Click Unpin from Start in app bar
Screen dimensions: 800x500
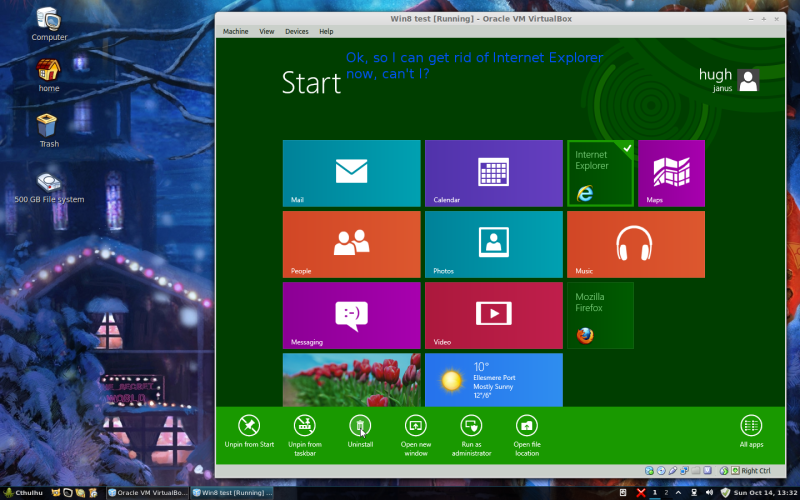coord(249,432)
